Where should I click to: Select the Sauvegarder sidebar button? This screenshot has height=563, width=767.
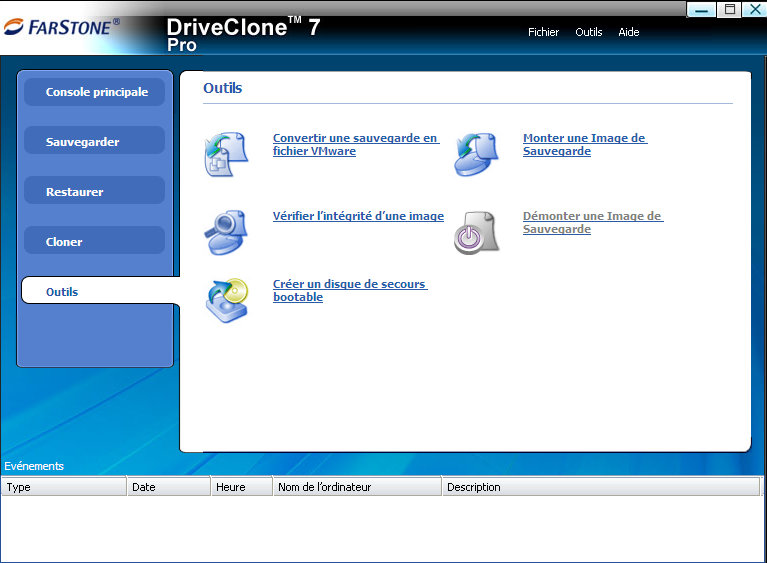tap(94, 142)
